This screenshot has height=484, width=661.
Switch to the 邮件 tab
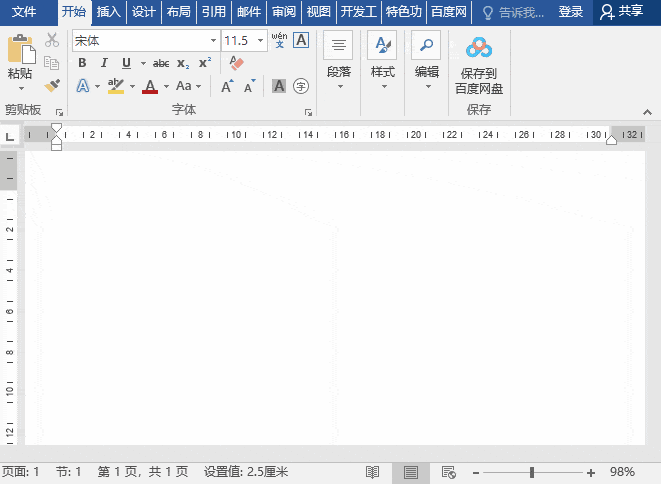click(249, 12)
